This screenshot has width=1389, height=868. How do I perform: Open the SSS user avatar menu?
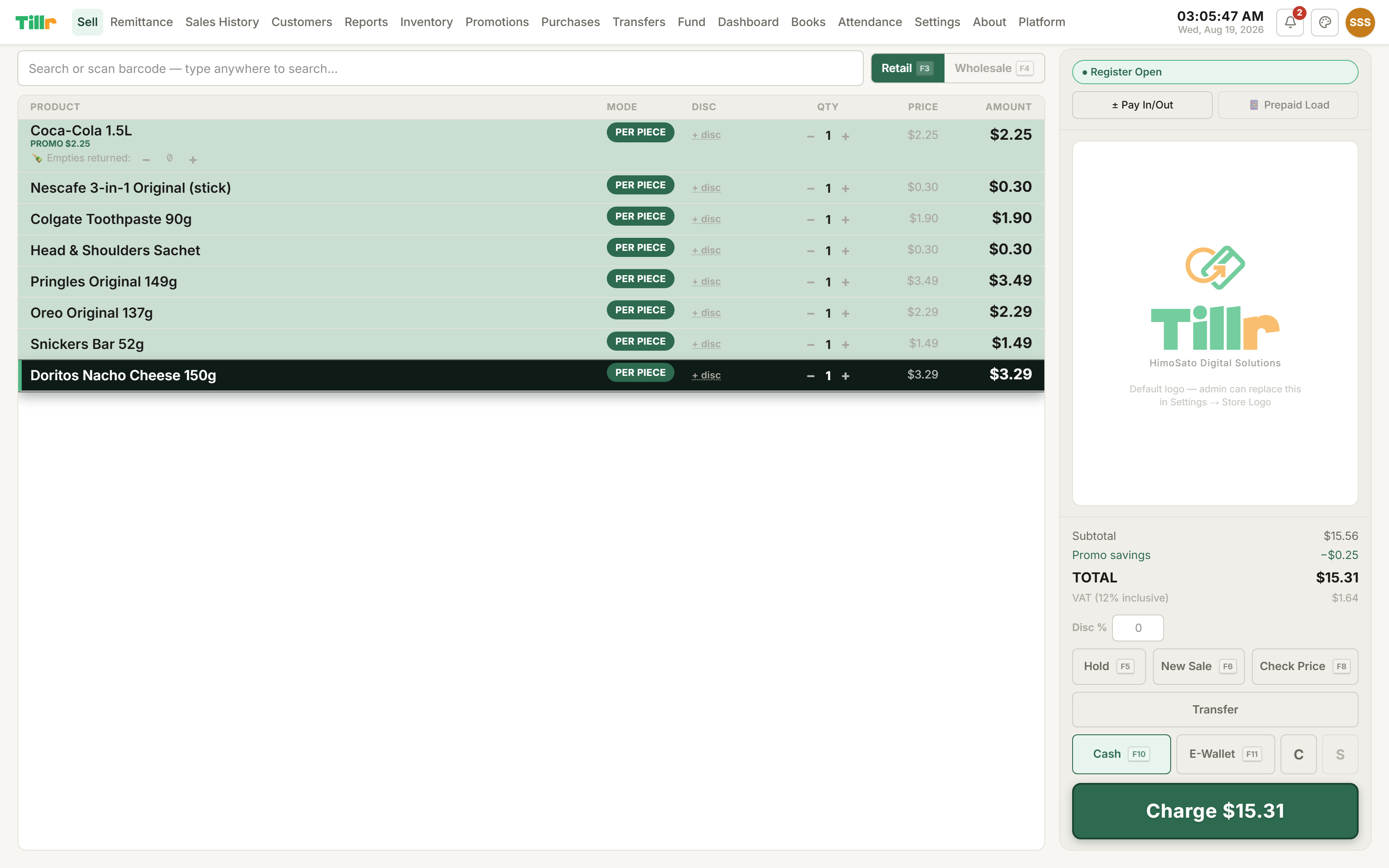pyautogui.click(x=1360, y=23)
